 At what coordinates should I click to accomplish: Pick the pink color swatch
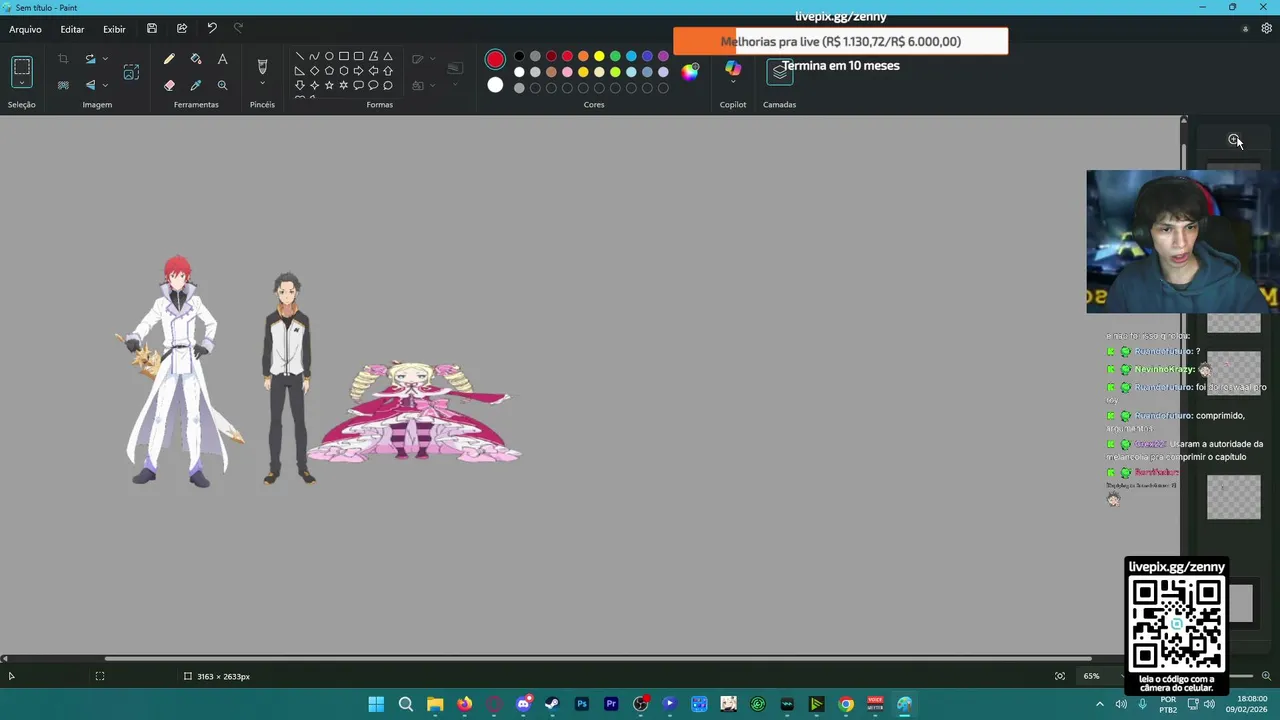point(567,72)
